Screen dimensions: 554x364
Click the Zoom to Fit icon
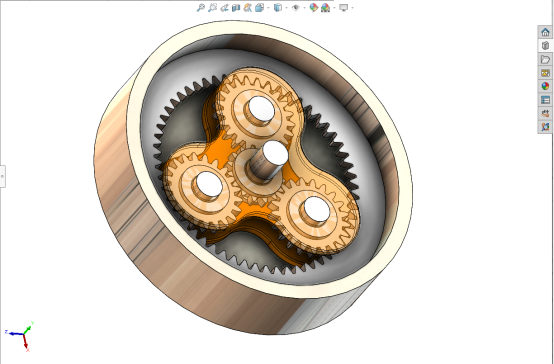pos(201,8)
